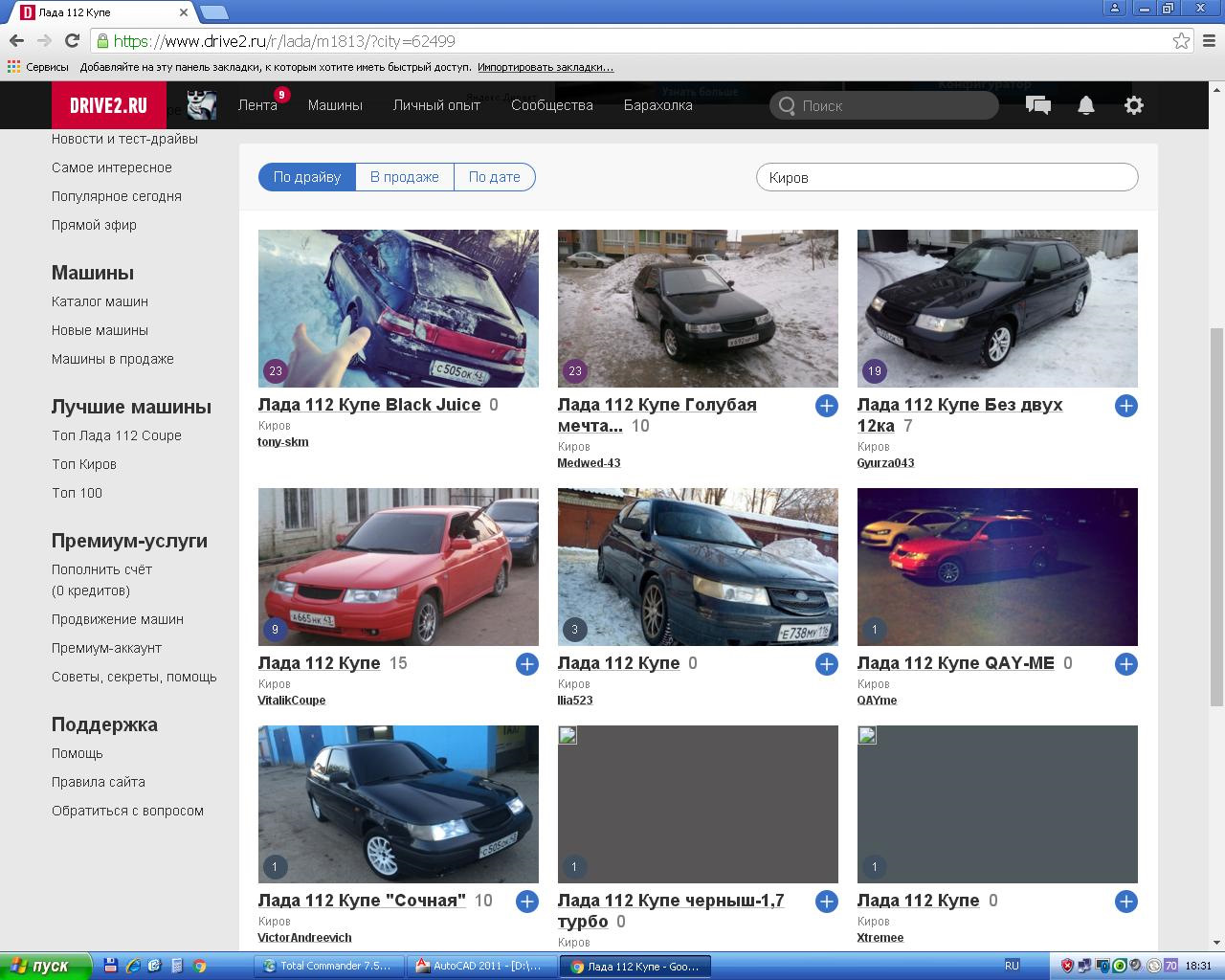1225x980 pixels.
Task: Select the По драйву sorting tab
Action: click(307, 177)
